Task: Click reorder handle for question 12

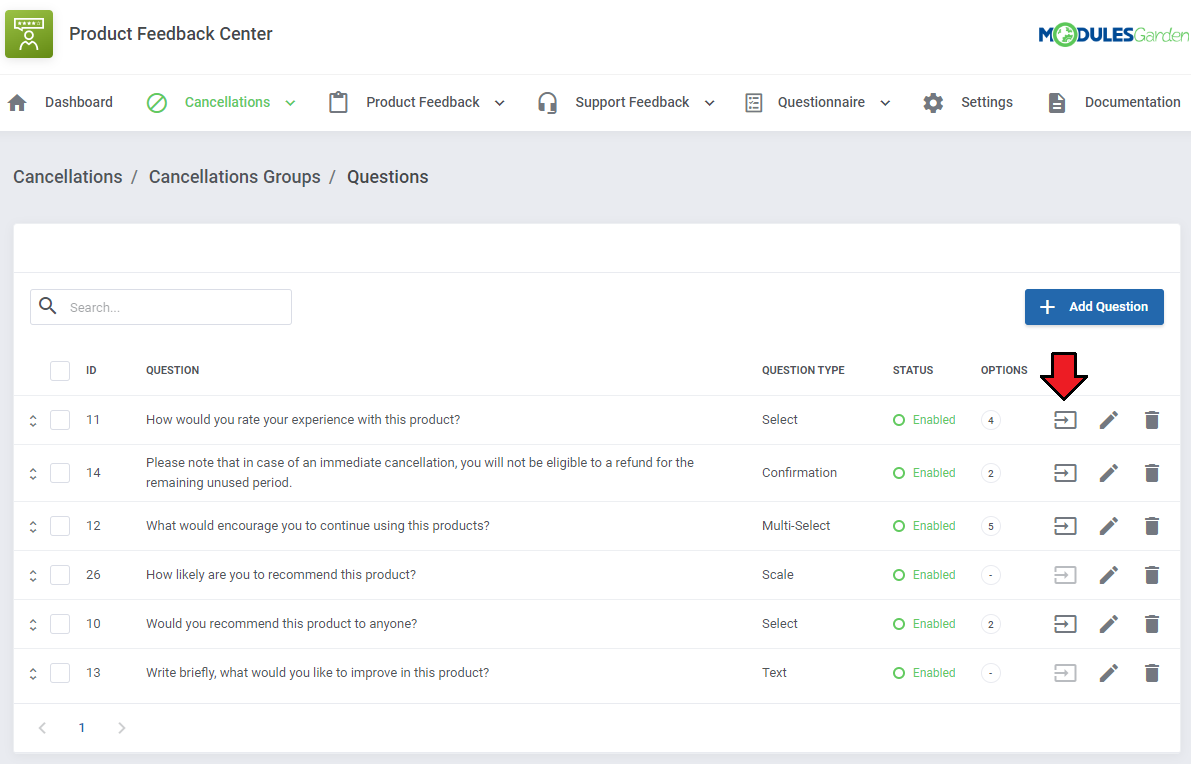Action: coord(33,526)
